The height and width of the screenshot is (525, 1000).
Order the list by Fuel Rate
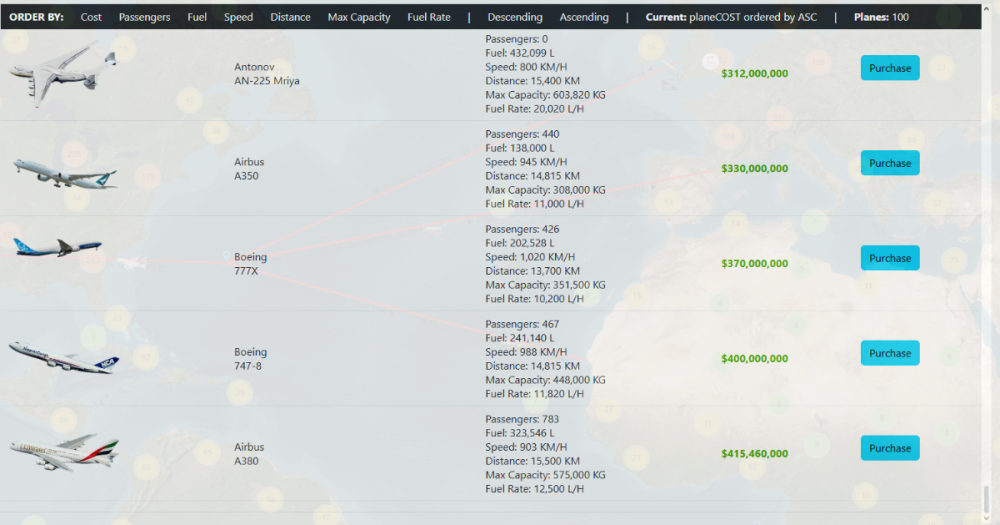tap(429, 17)
